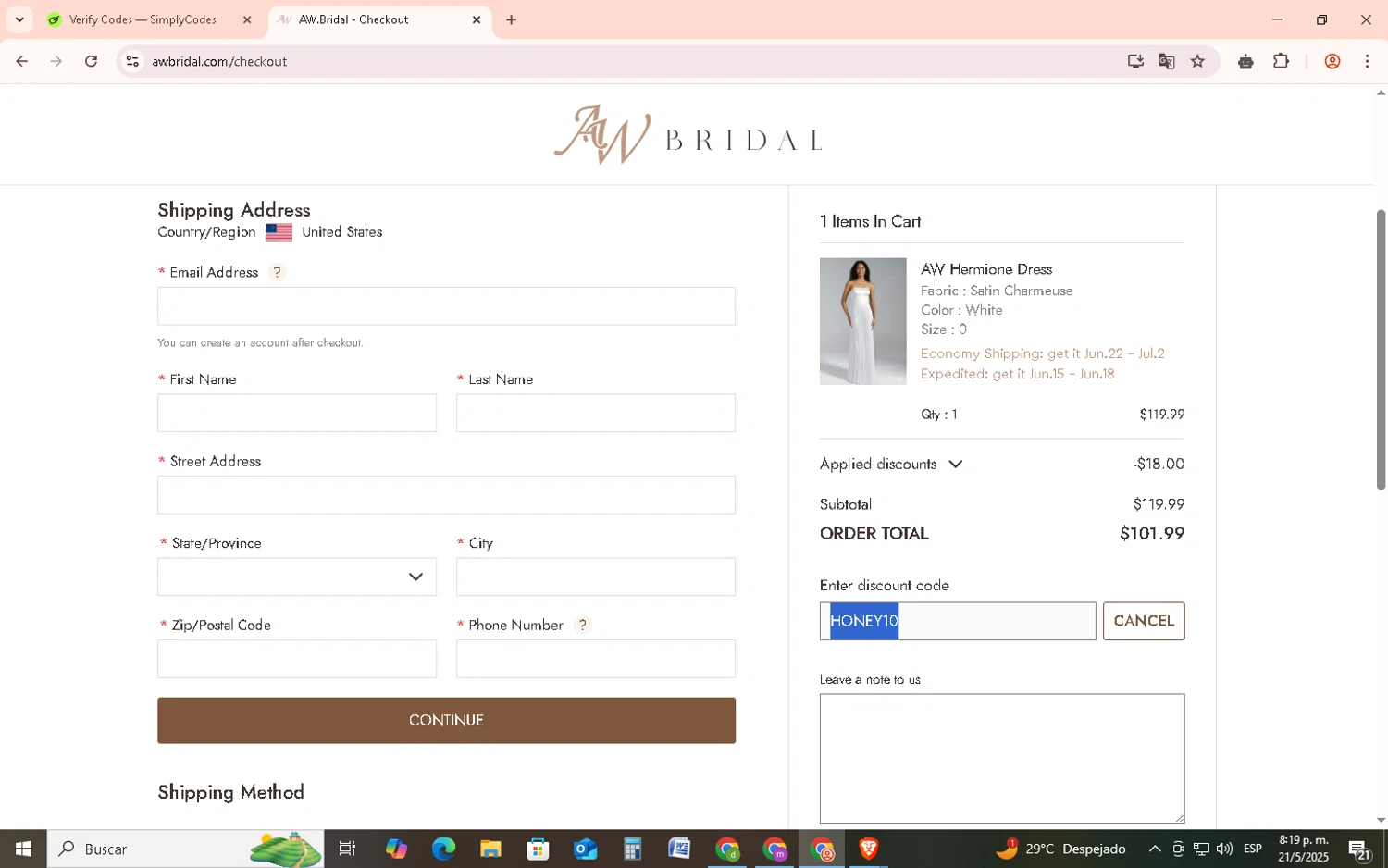1388x868 pixels.
Task: Open Word from taskbar
Action: click(x=679, y=849)
